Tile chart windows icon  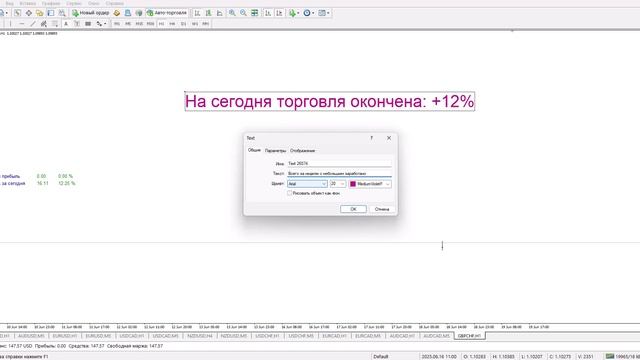click(x=255, y=13)
